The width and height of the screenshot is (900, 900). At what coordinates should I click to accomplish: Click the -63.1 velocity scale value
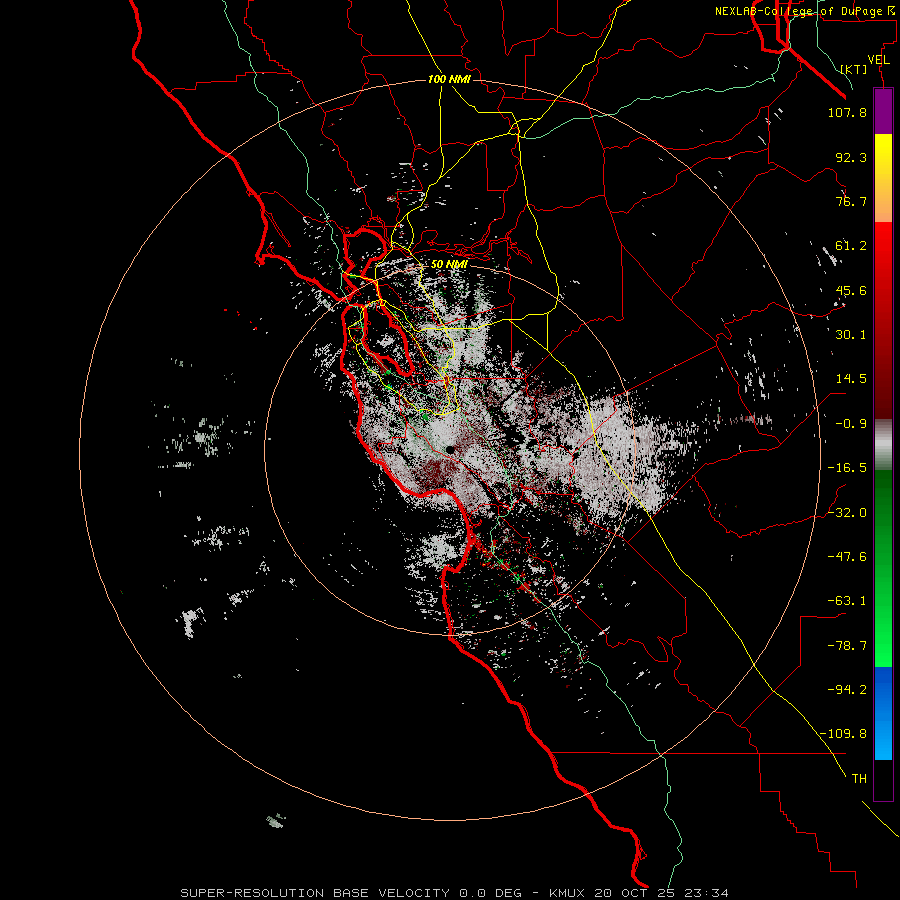point(847,601)
